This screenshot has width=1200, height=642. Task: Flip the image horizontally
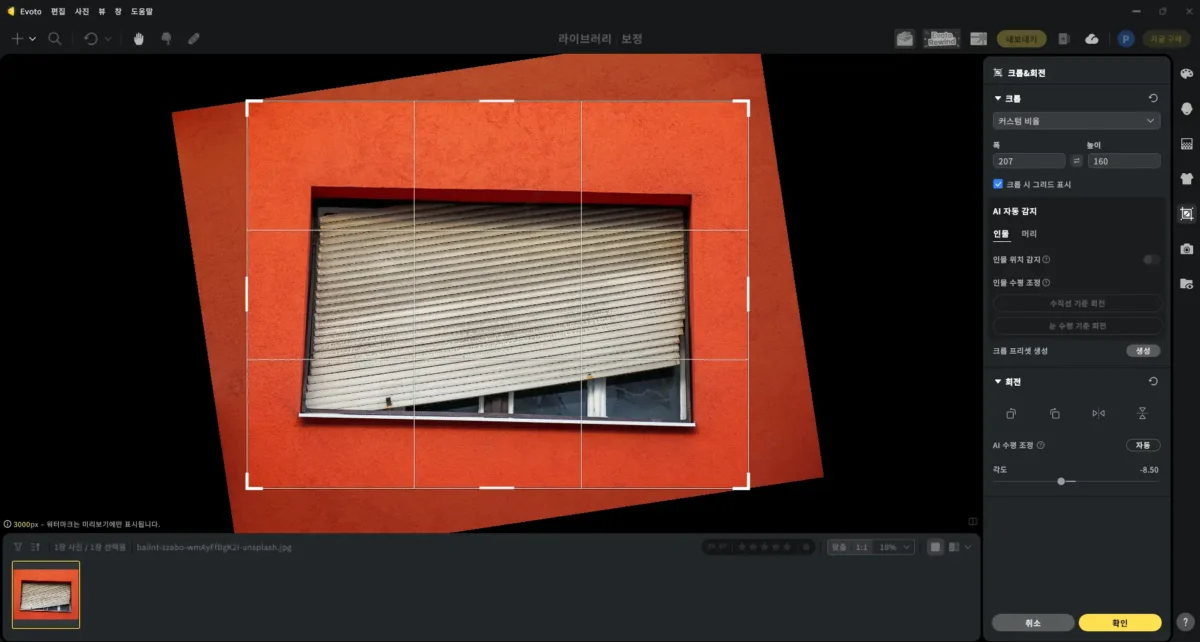coord(1098,413)
